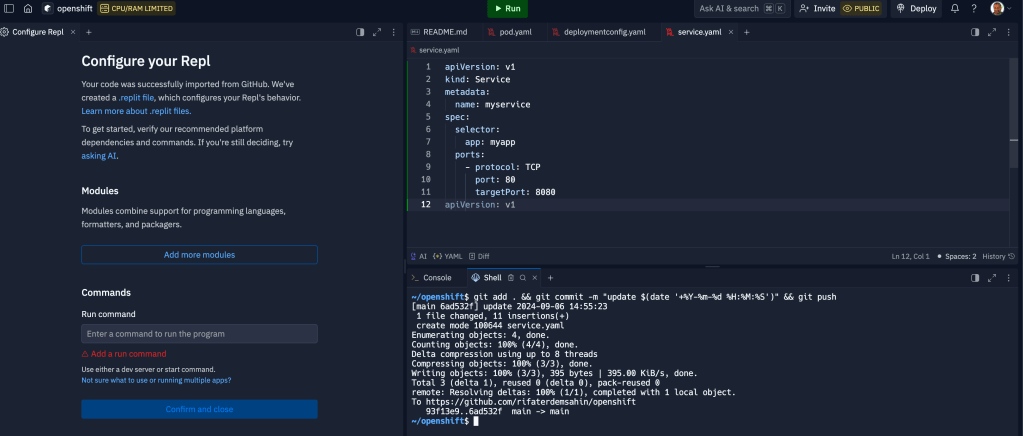1023x436 pixels.
Task: Clear Shell output with trash icon
Action: pos(511,278)
